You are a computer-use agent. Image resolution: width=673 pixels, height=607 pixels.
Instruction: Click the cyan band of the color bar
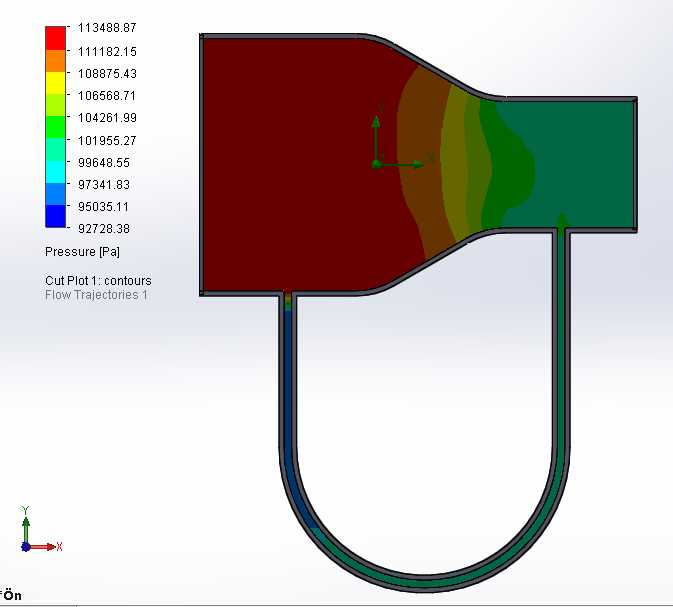point(55,172)
